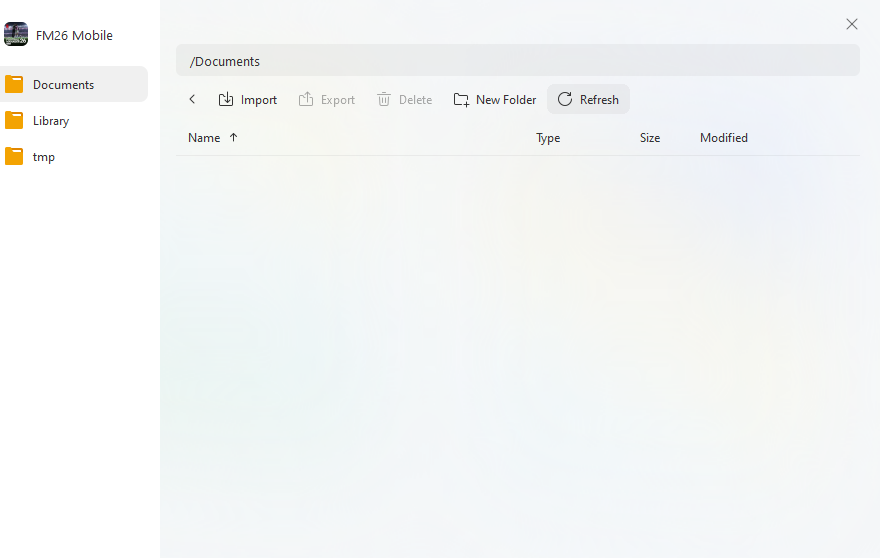Image resolution: width=880 pixels, height=558 pixels.
Task: Click the /Documents path field
Action: [517, 61]
